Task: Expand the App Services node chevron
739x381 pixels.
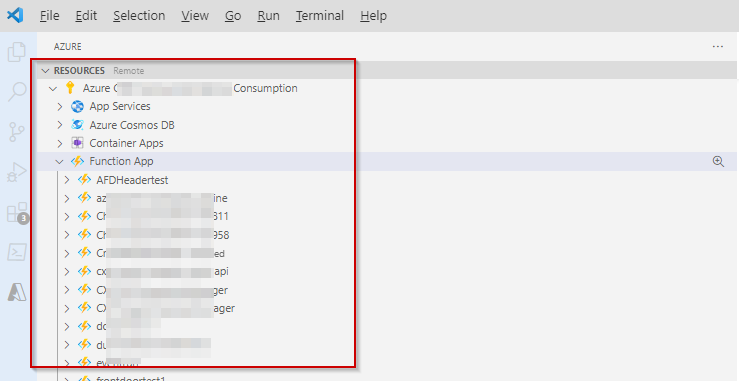Action: (60, 107)
